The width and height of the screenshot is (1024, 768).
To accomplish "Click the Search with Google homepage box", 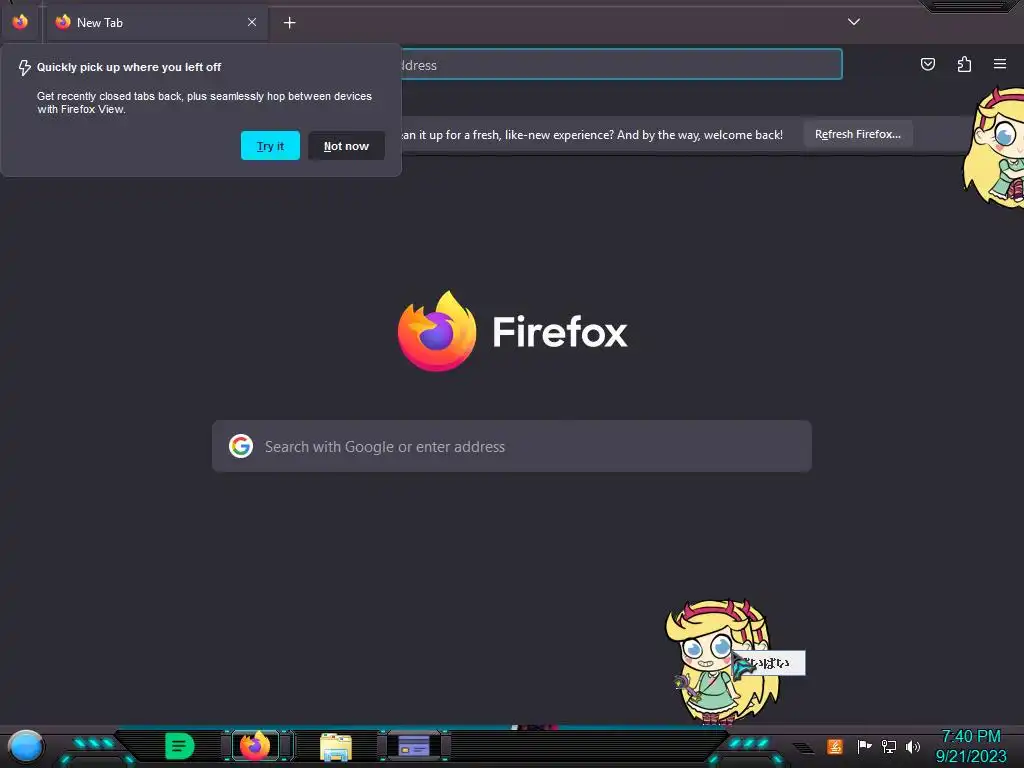I will coord(512,447).
